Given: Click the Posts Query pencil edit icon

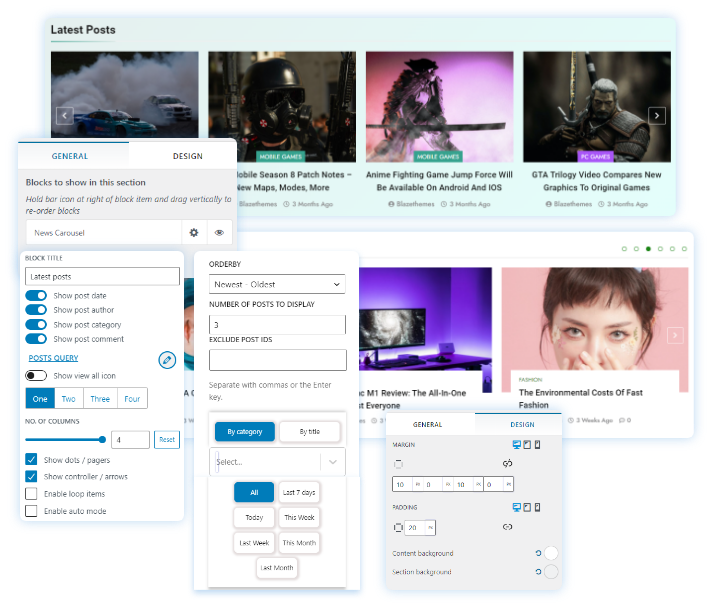Looking at the screenshot, I should [x=167, y=359].
